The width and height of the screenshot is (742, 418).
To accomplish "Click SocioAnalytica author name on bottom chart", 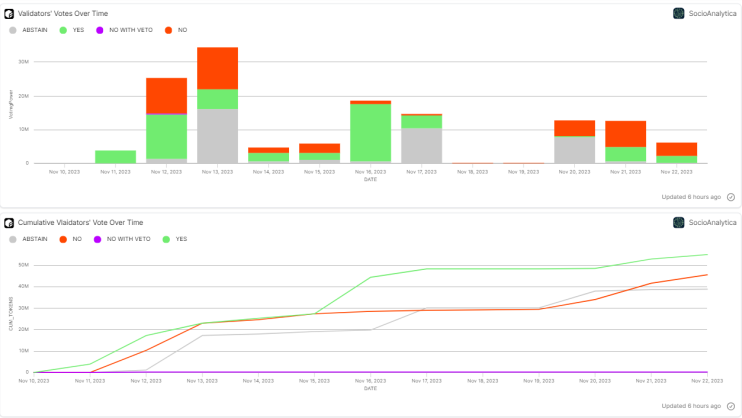I will point(712,222).
